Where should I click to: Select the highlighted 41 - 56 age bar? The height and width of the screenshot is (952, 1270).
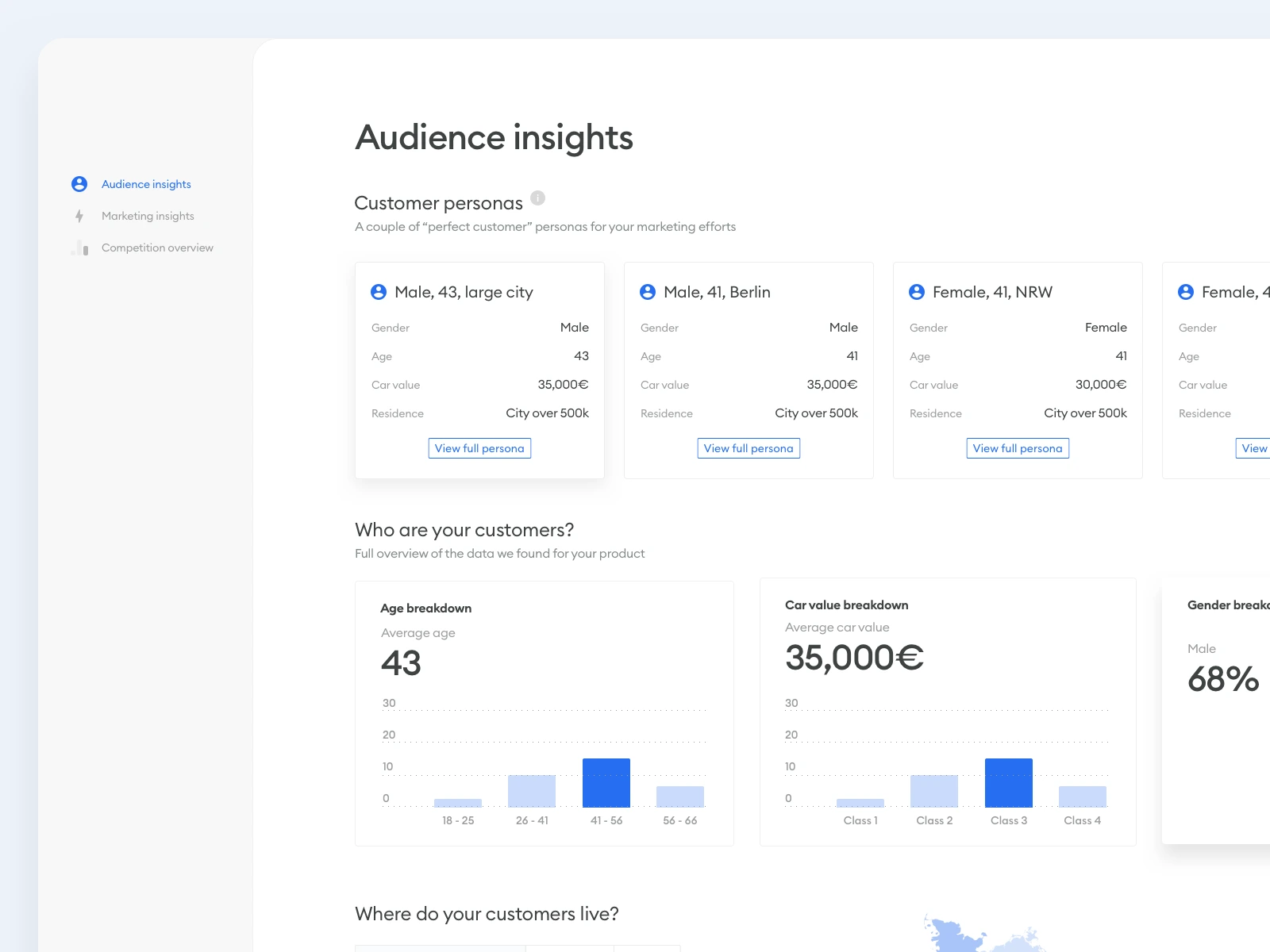(x=606, y=783)
